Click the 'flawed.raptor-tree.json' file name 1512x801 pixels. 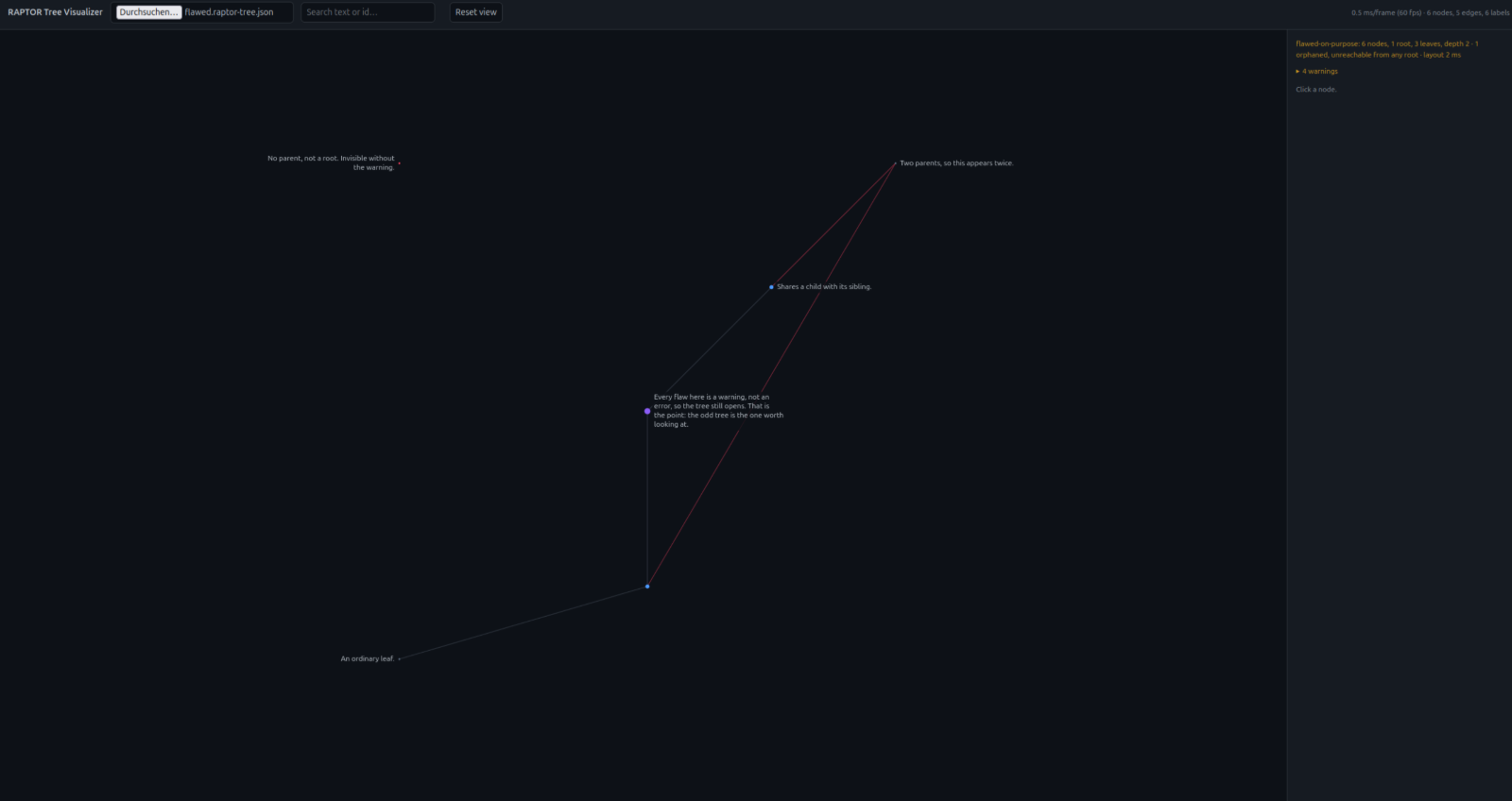coord(229,12)
